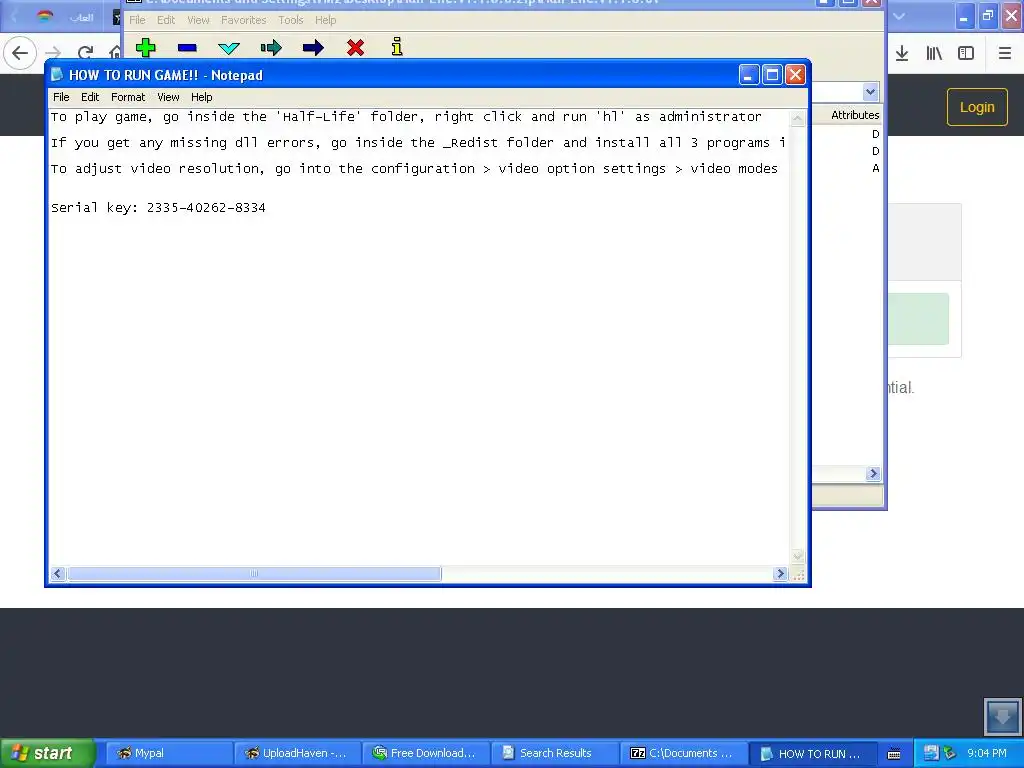Click the 'missing dll errors' line in Notepad
Screen dimensions: 1024x768
click(418, 143)
